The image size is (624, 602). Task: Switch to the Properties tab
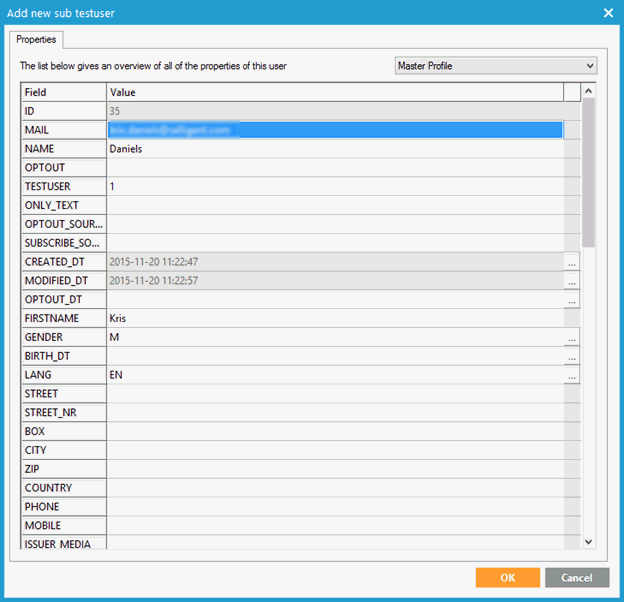[x=37, y=40]
